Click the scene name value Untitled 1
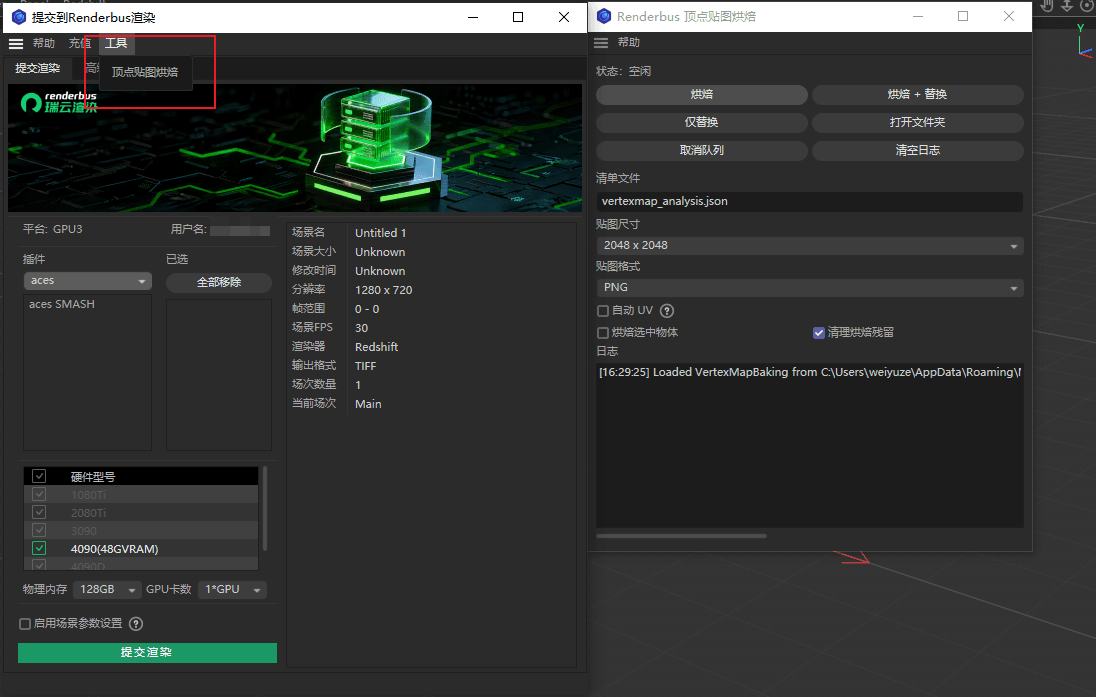This screenshot has width=1096, height=697. (x=380, y=233)
